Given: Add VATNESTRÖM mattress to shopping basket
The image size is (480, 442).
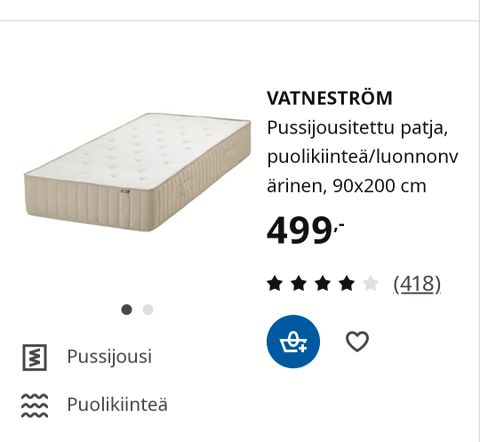Looking at the screenshot, I should 293,341.
